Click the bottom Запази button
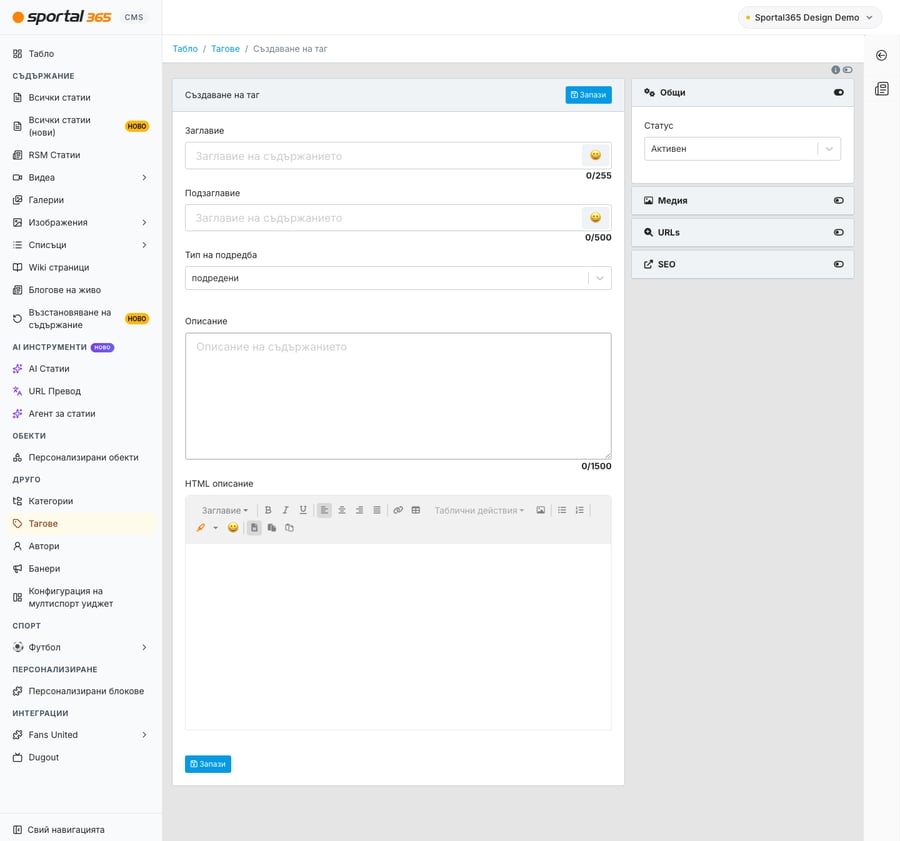This screenshot has height=841, width=900. tap(208, 764)
